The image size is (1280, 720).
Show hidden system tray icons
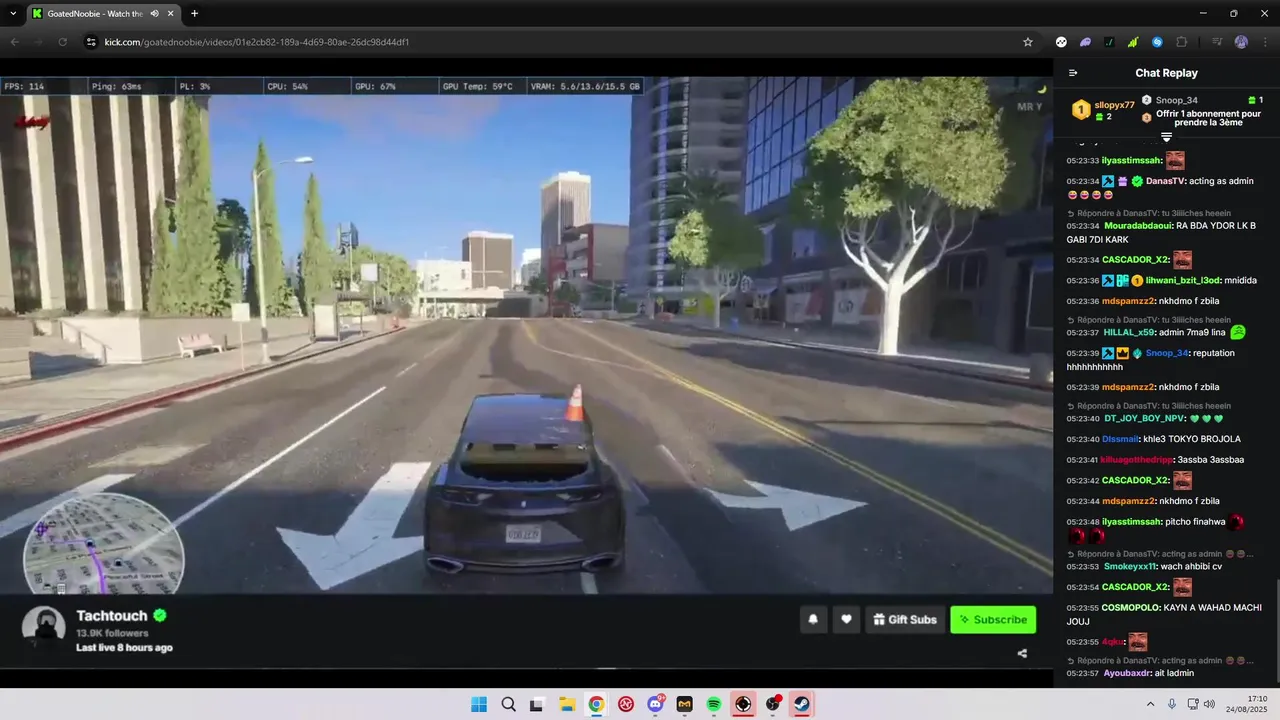click(x=1150, y=704)
